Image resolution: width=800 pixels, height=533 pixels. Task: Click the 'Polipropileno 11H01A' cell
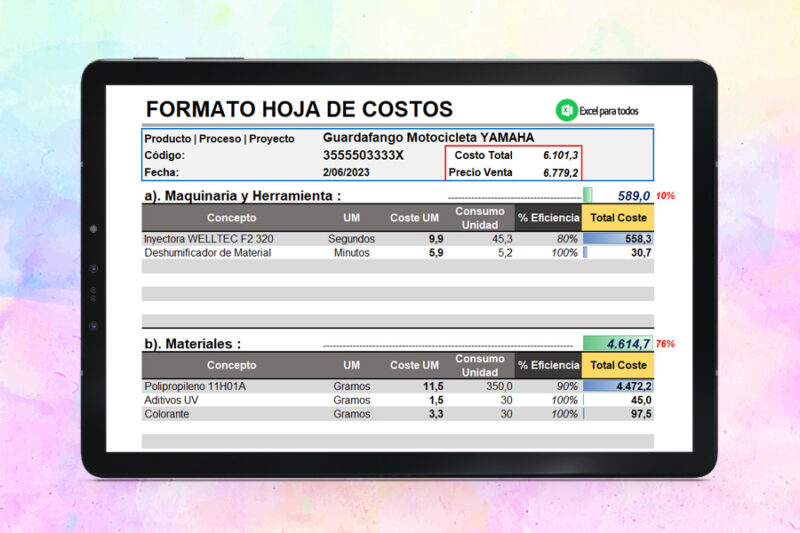pos(195,386)
